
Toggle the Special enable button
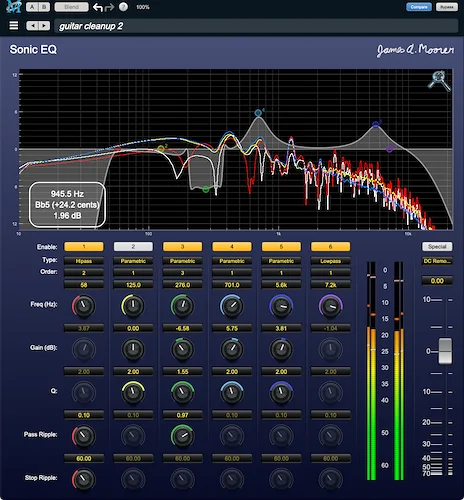point(437,247)
